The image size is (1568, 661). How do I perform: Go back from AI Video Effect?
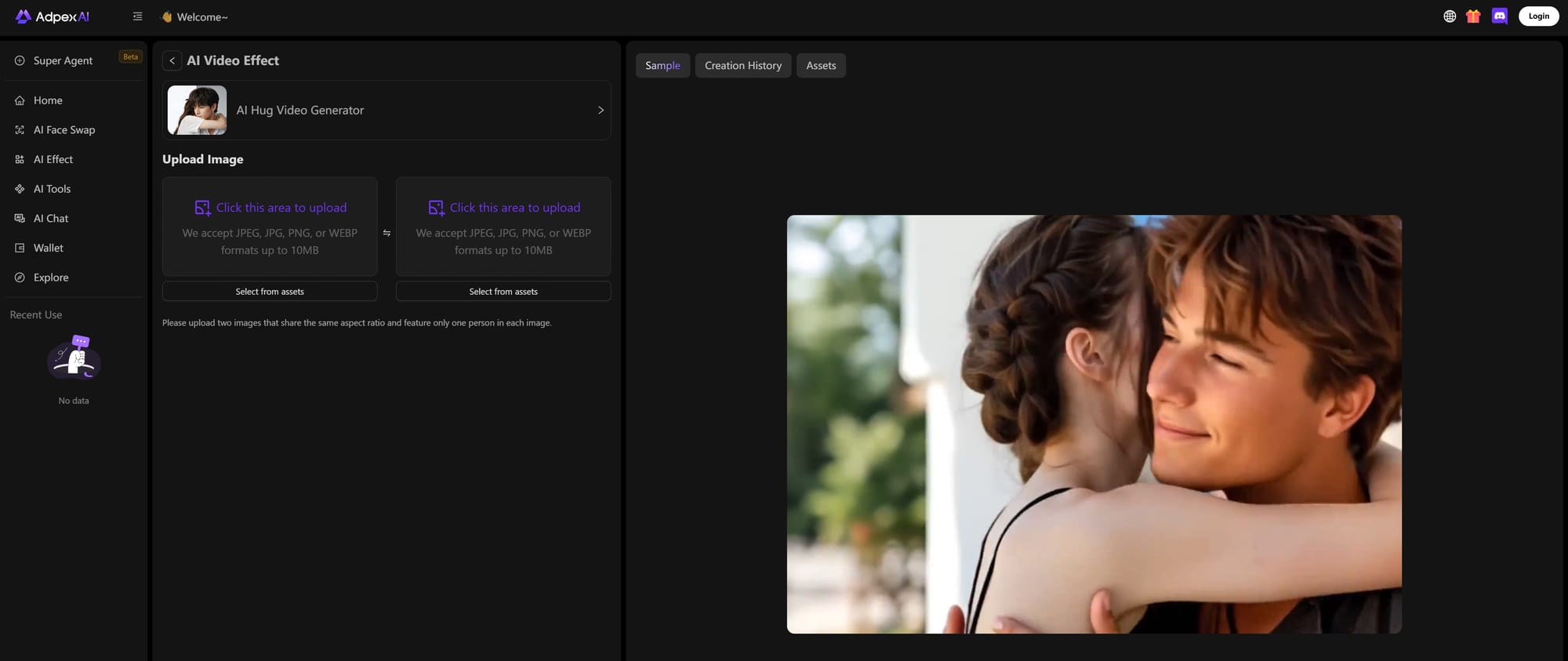coord(172,60)
